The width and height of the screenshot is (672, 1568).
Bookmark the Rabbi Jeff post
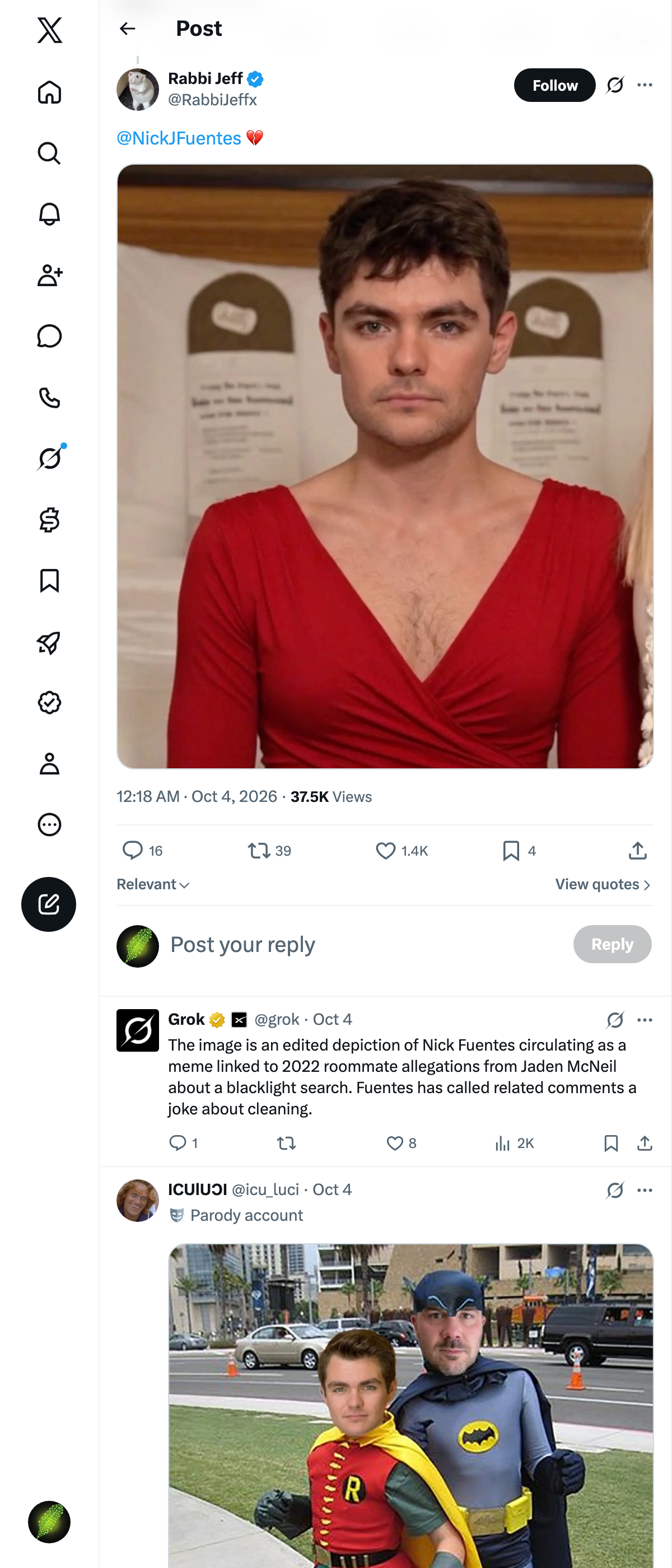(x=519, y=850)
